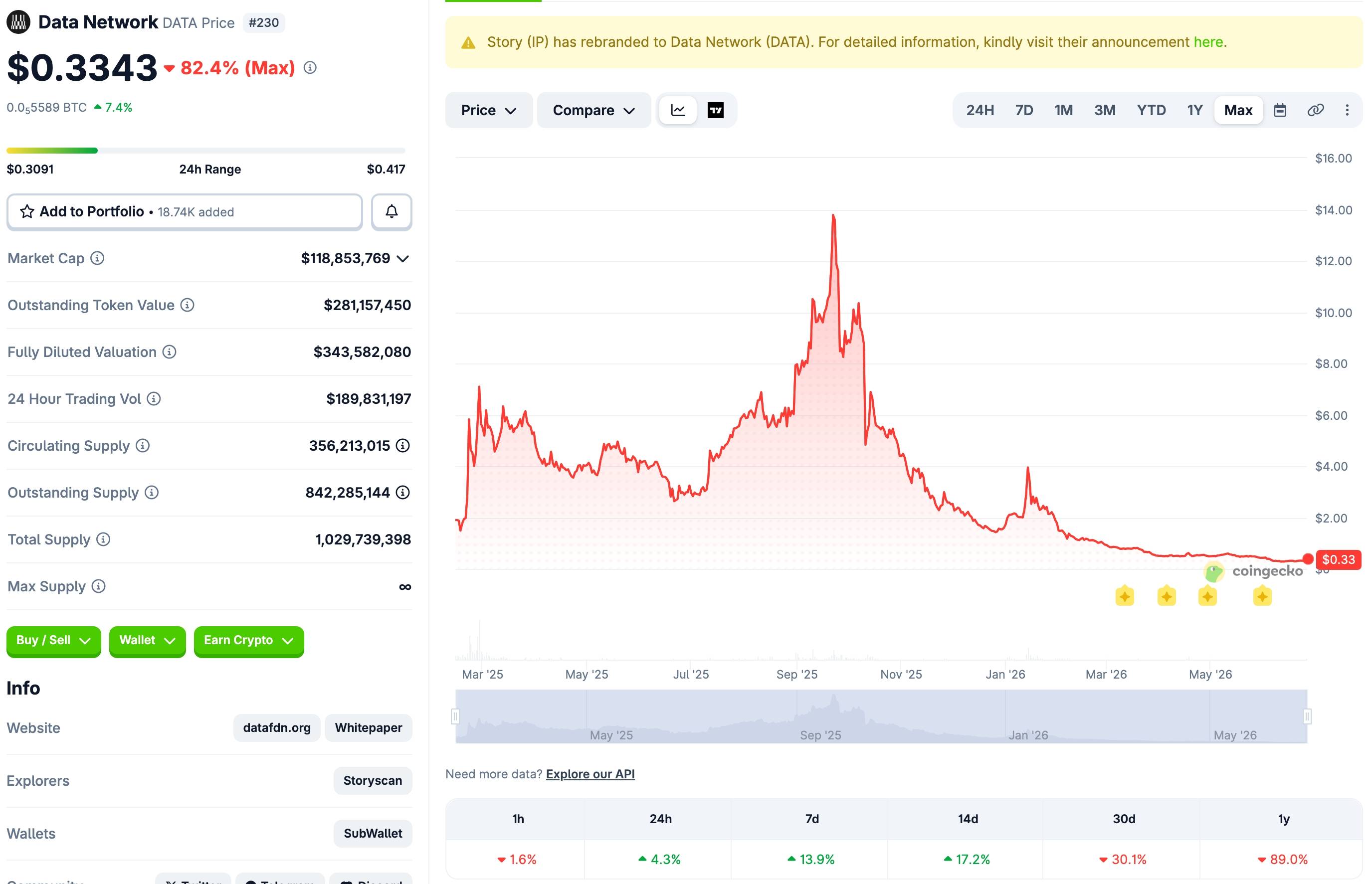Select the 1M chart range
This screenshot has width=1372, height=884.
point(1063,110)
